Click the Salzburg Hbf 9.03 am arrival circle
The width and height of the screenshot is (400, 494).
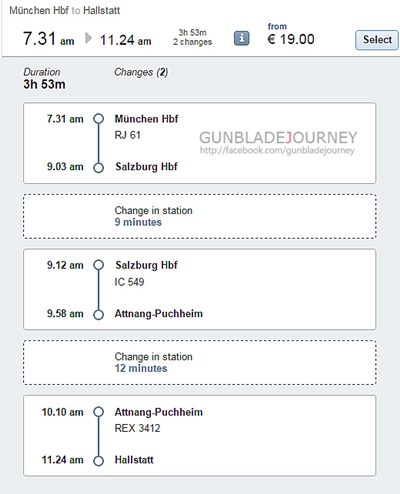(x=98, y=167)
